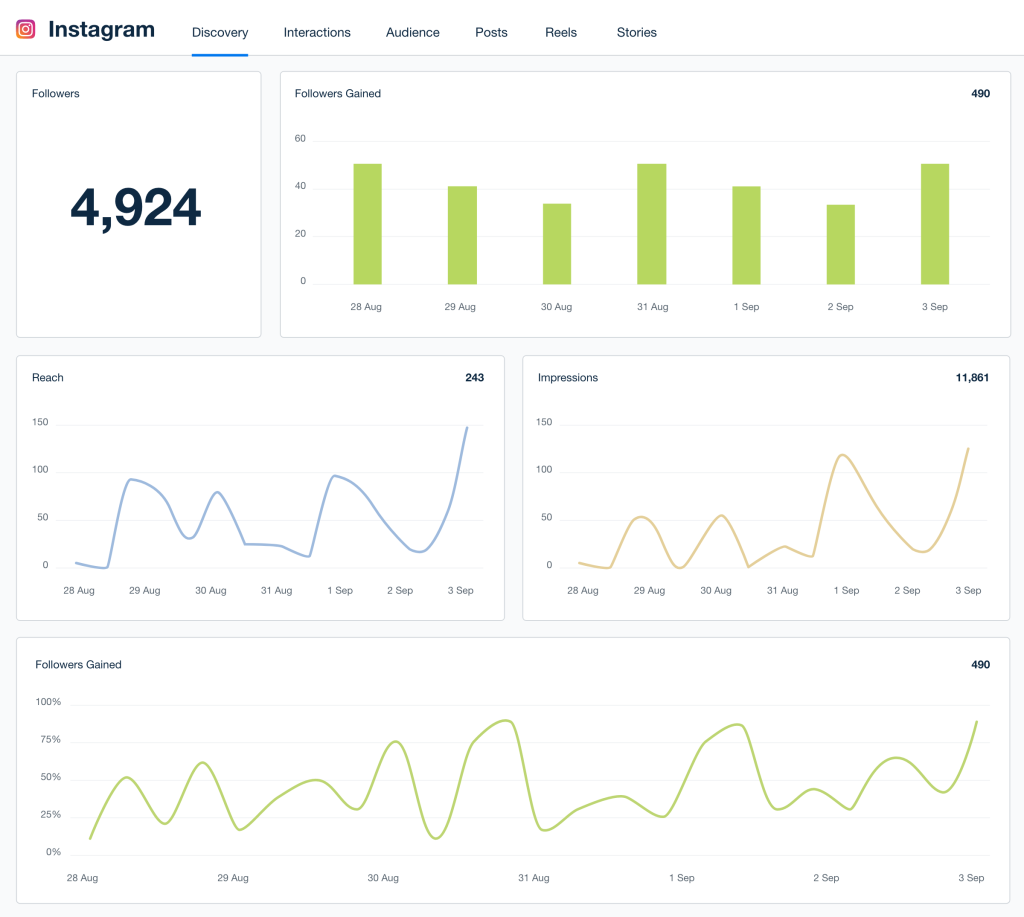Click the Followers Gained total 490
The image size is (1024, 917).
[x=980, y=93]
